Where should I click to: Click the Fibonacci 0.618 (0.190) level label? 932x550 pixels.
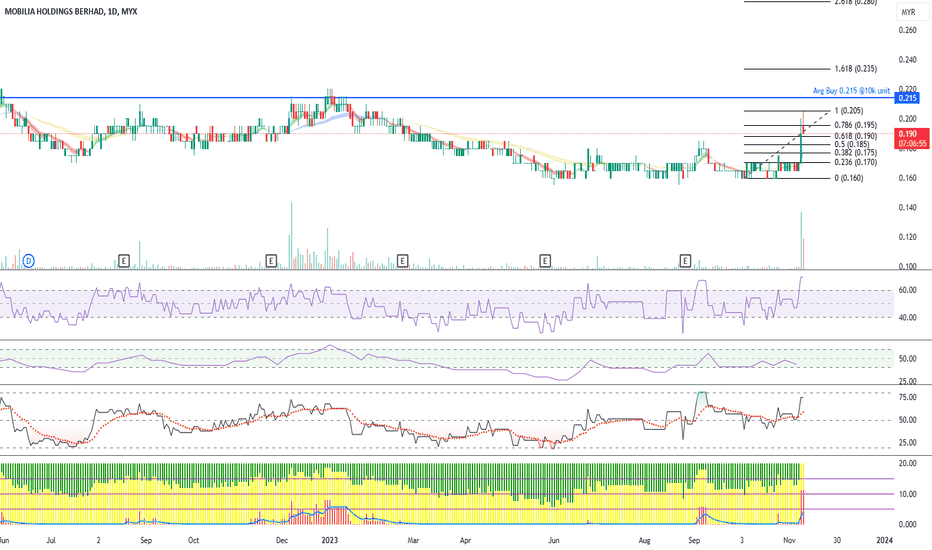[855, 136]
